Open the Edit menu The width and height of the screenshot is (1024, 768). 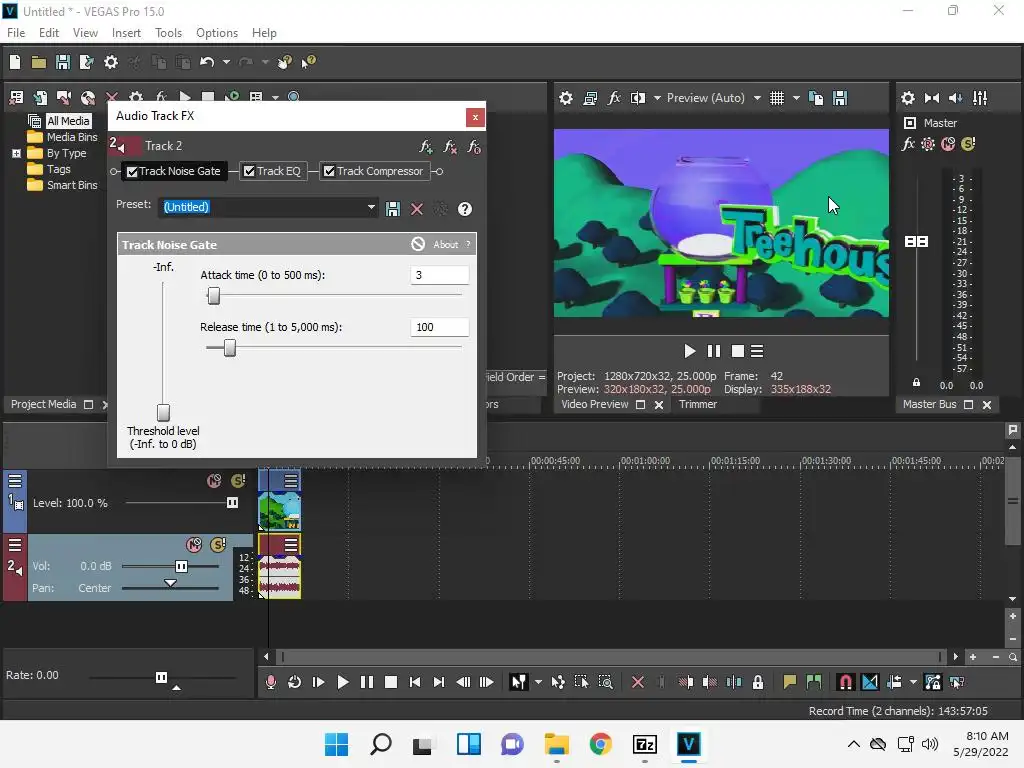49,33
